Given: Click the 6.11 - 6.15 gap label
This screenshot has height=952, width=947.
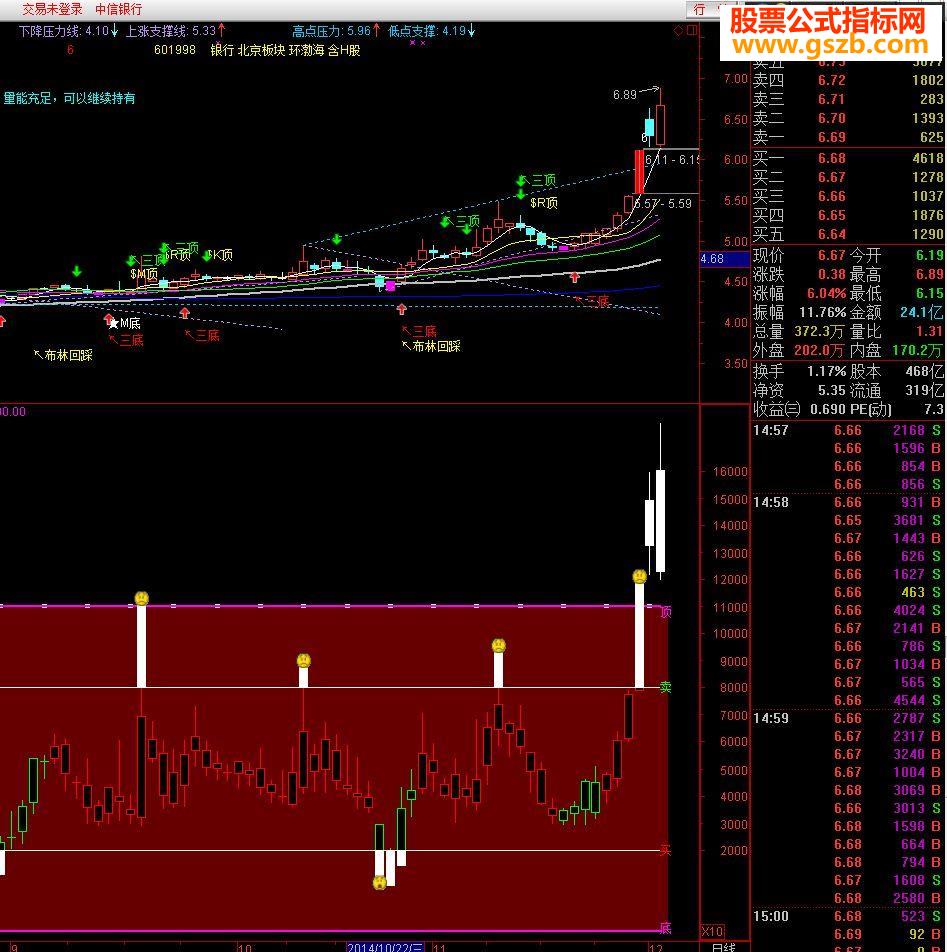Looking at the screenshot, I should 672,160.
